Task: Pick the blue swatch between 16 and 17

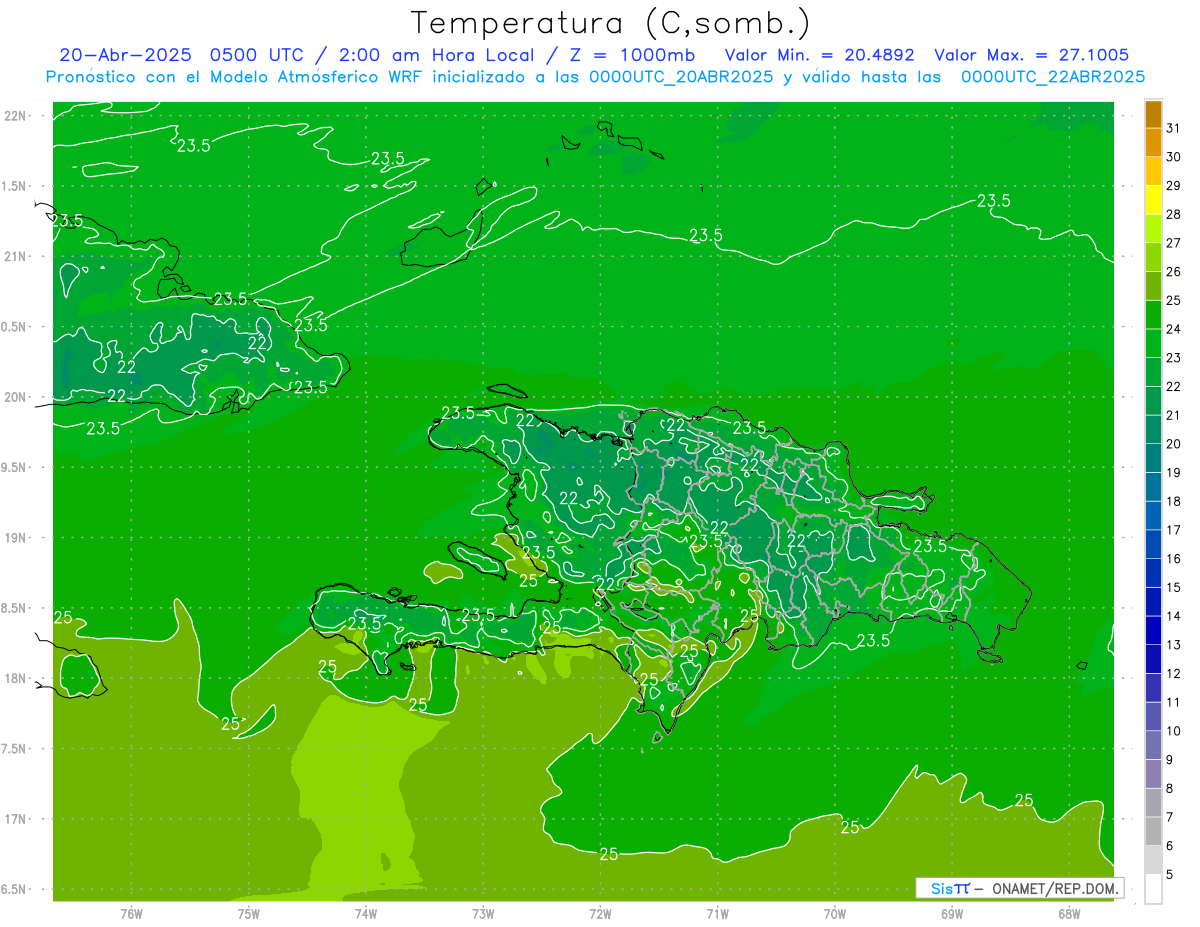Action: [1153, 544]
